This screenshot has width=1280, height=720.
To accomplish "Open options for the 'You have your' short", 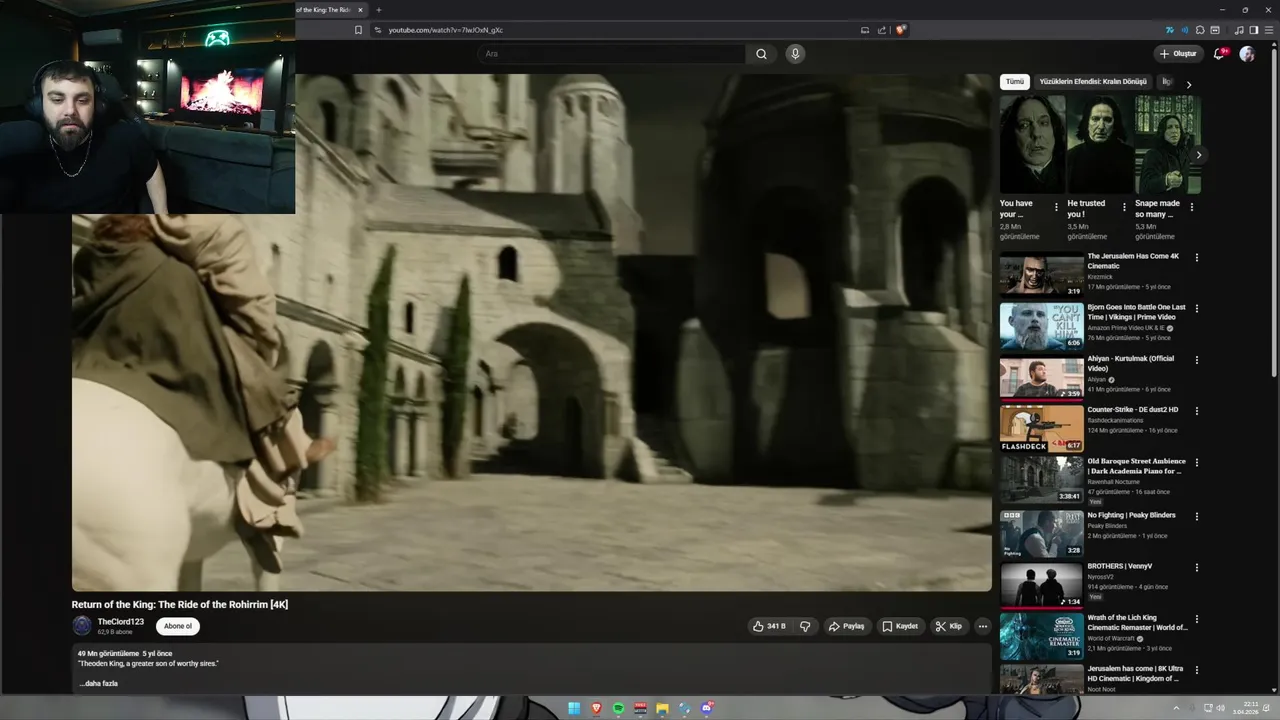I will [x=1056, y=207].
